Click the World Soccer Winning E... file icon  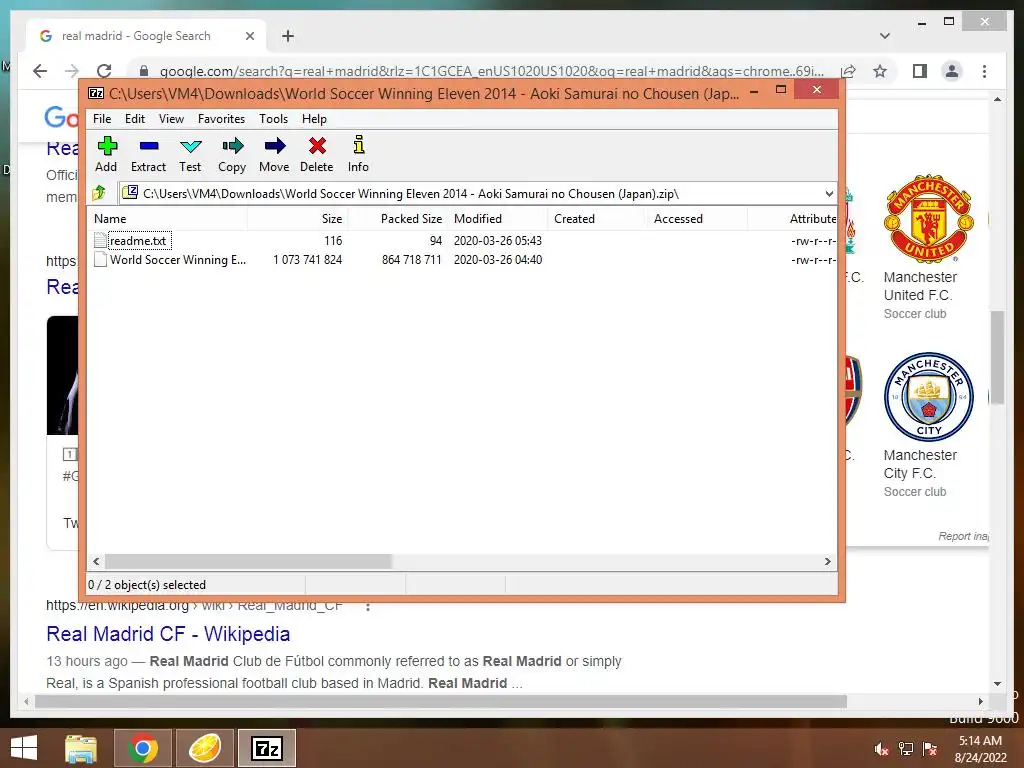point(100,259)
